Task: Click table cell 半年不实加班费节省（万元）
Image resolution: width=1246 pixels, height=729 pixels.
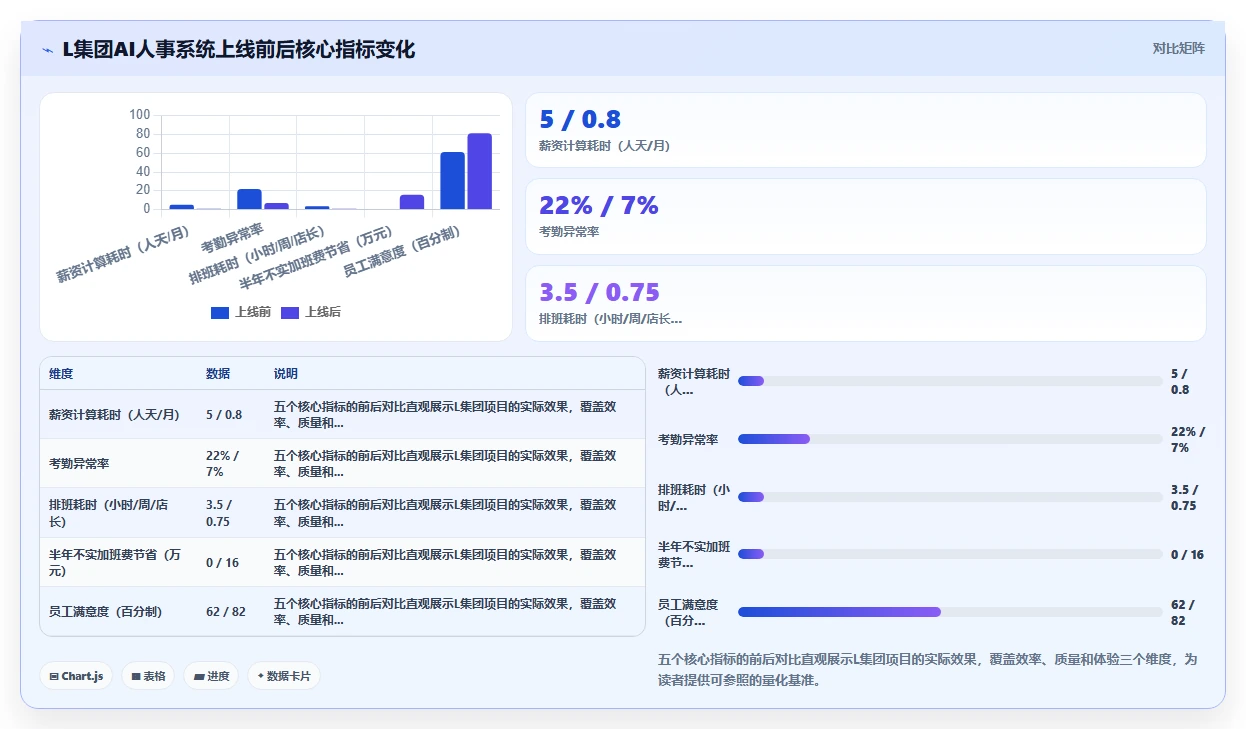Action: tap(118, 563)
